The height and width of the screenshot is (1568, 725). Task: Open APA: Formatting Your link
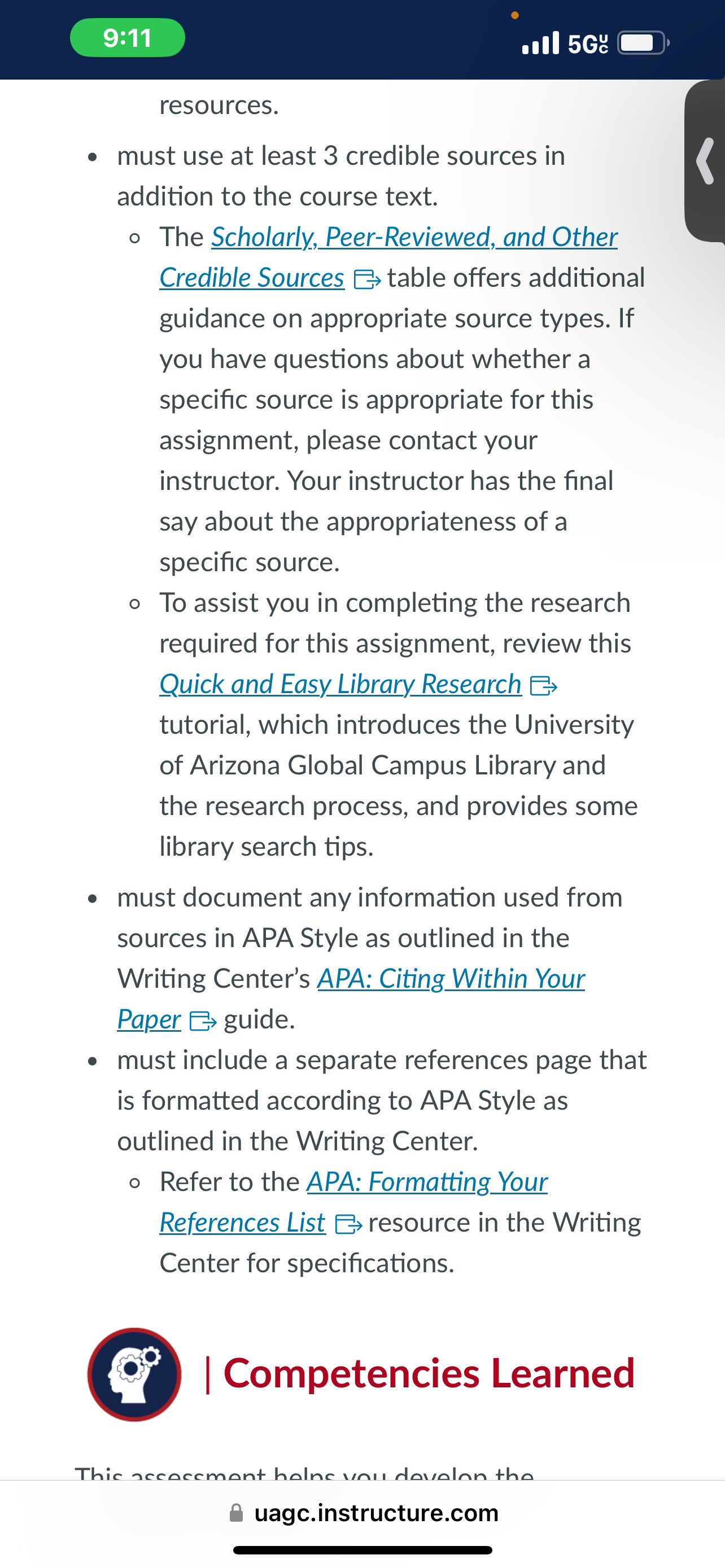tap(427, 1182)
